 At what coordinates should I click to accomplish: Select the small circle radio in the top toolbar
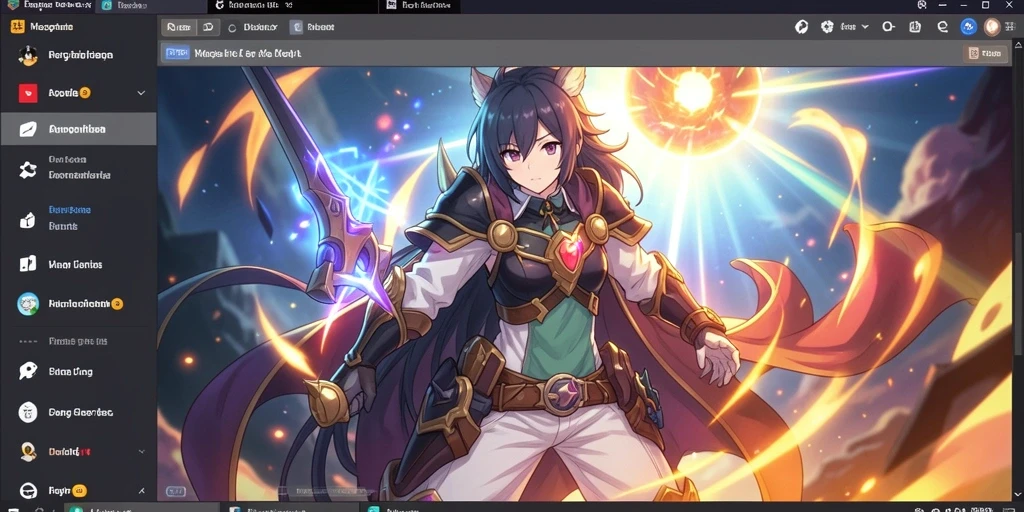[232, 28]
